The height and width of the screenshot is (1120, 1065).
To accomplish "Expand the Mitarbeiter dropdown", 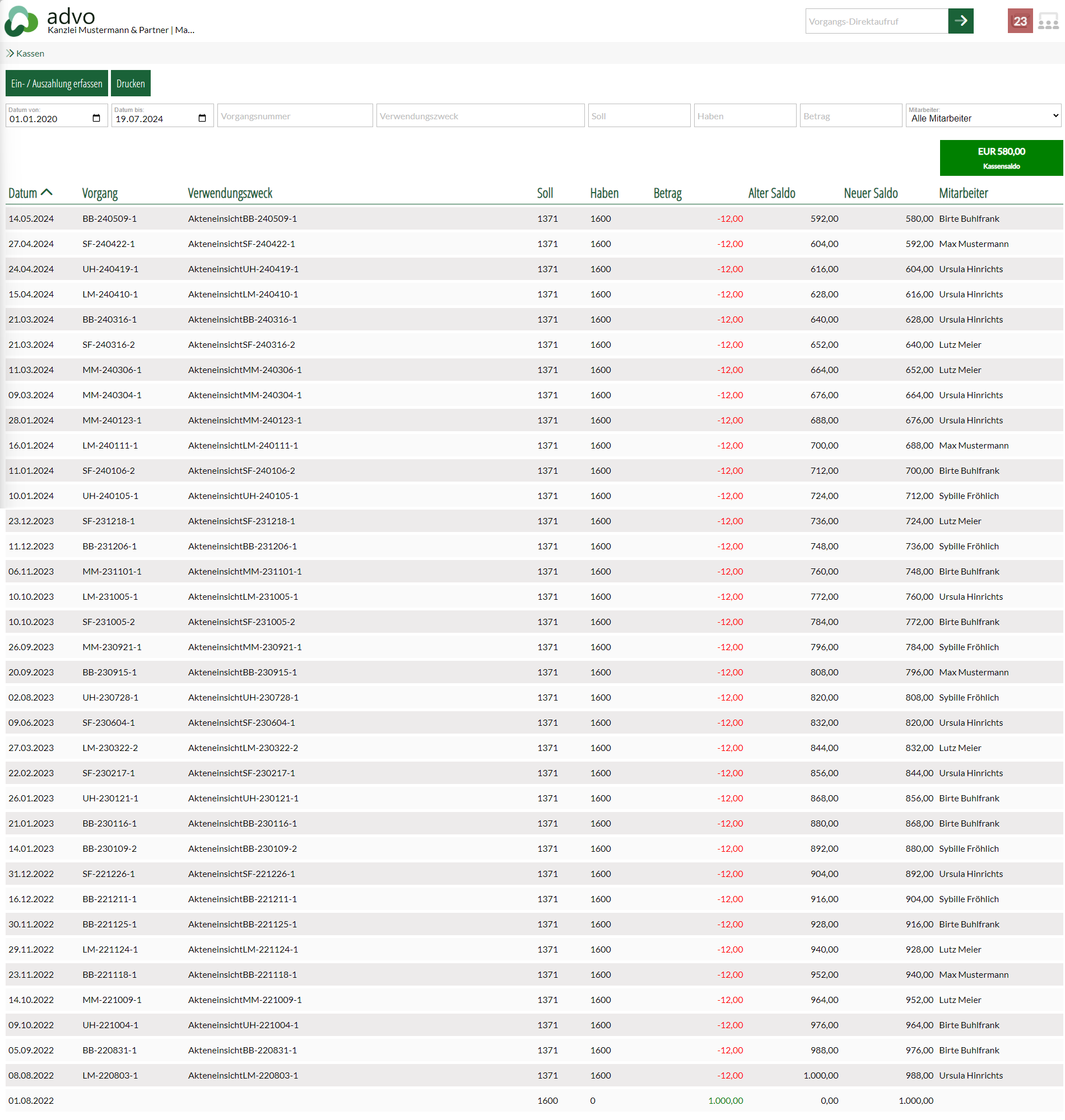I will point(983,116).
